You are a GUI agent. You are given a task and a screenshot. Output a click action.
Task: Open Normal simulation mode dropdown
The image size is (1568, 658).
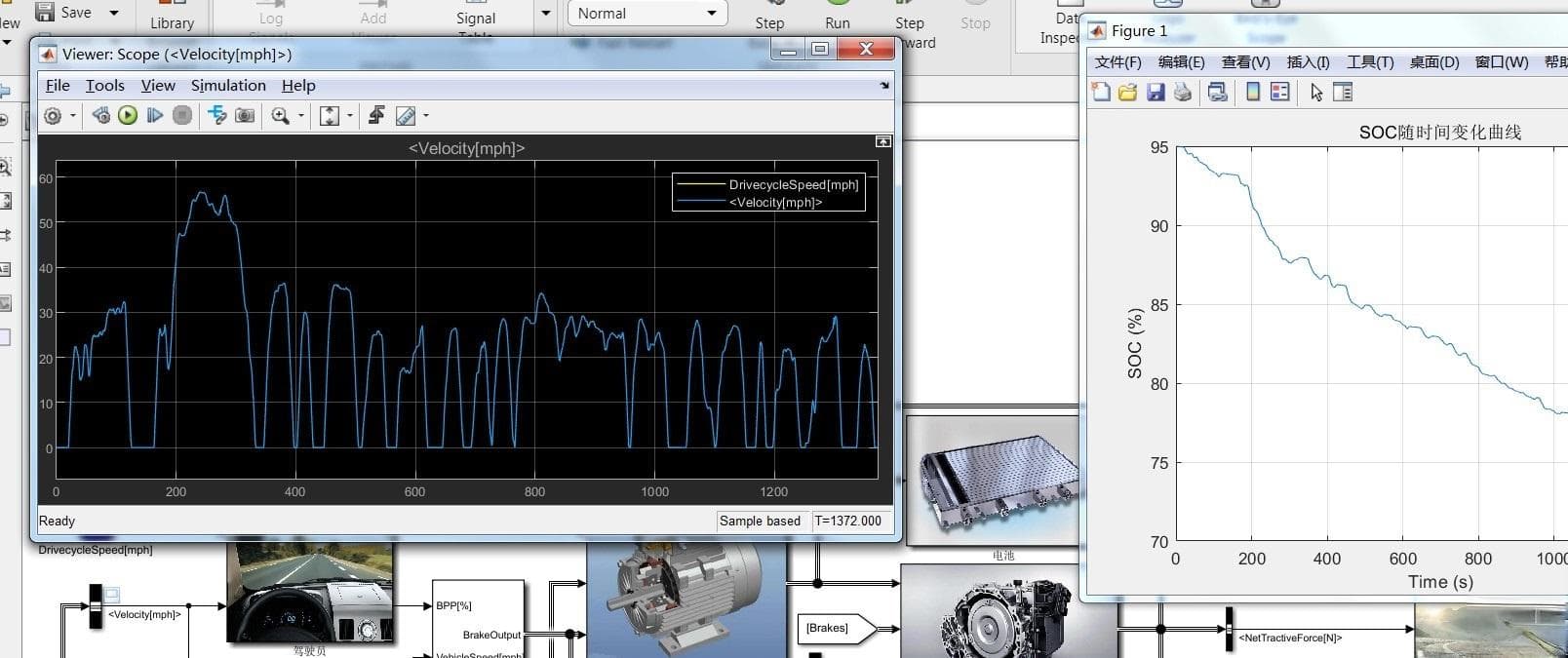[647, 13]
